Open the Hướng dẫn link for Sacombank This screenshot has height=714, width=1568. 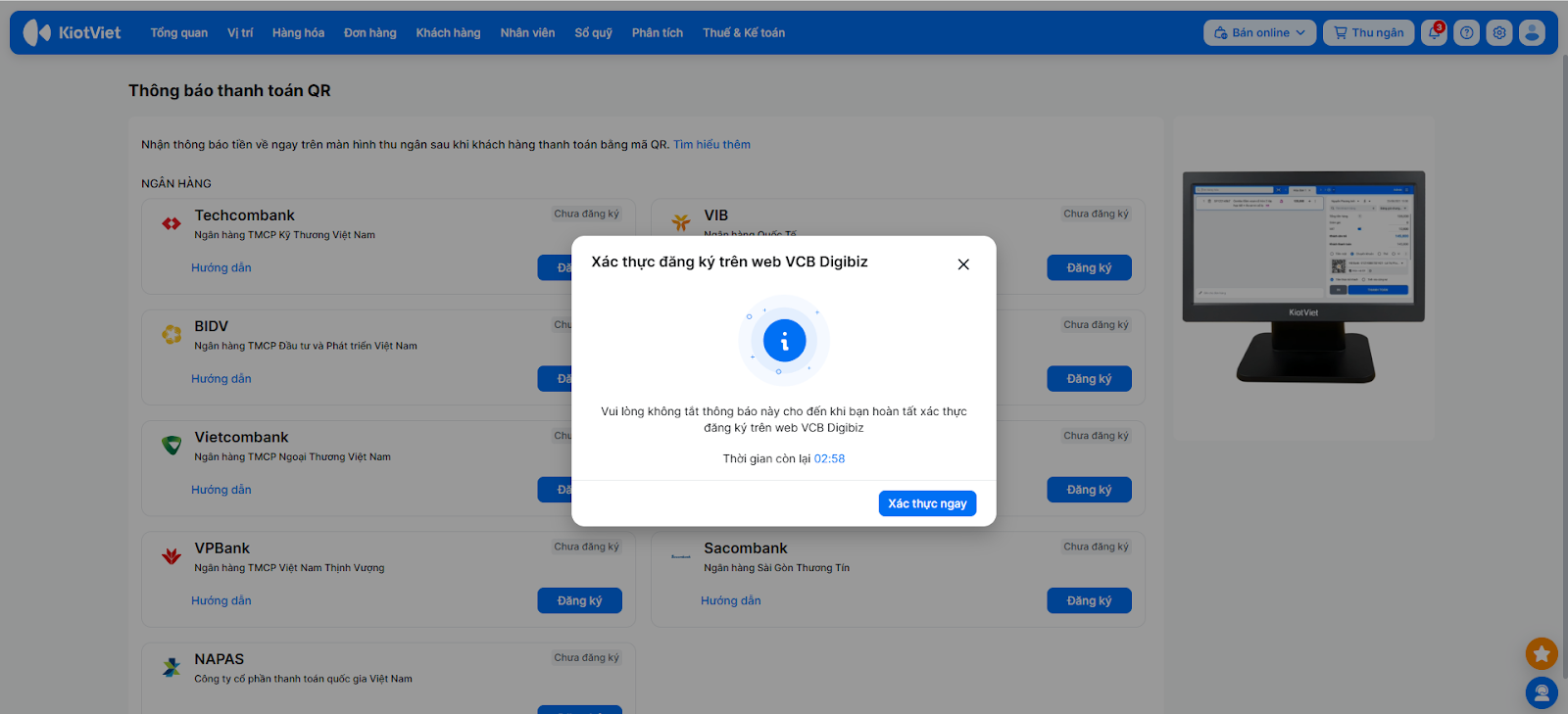coord(731,600)
